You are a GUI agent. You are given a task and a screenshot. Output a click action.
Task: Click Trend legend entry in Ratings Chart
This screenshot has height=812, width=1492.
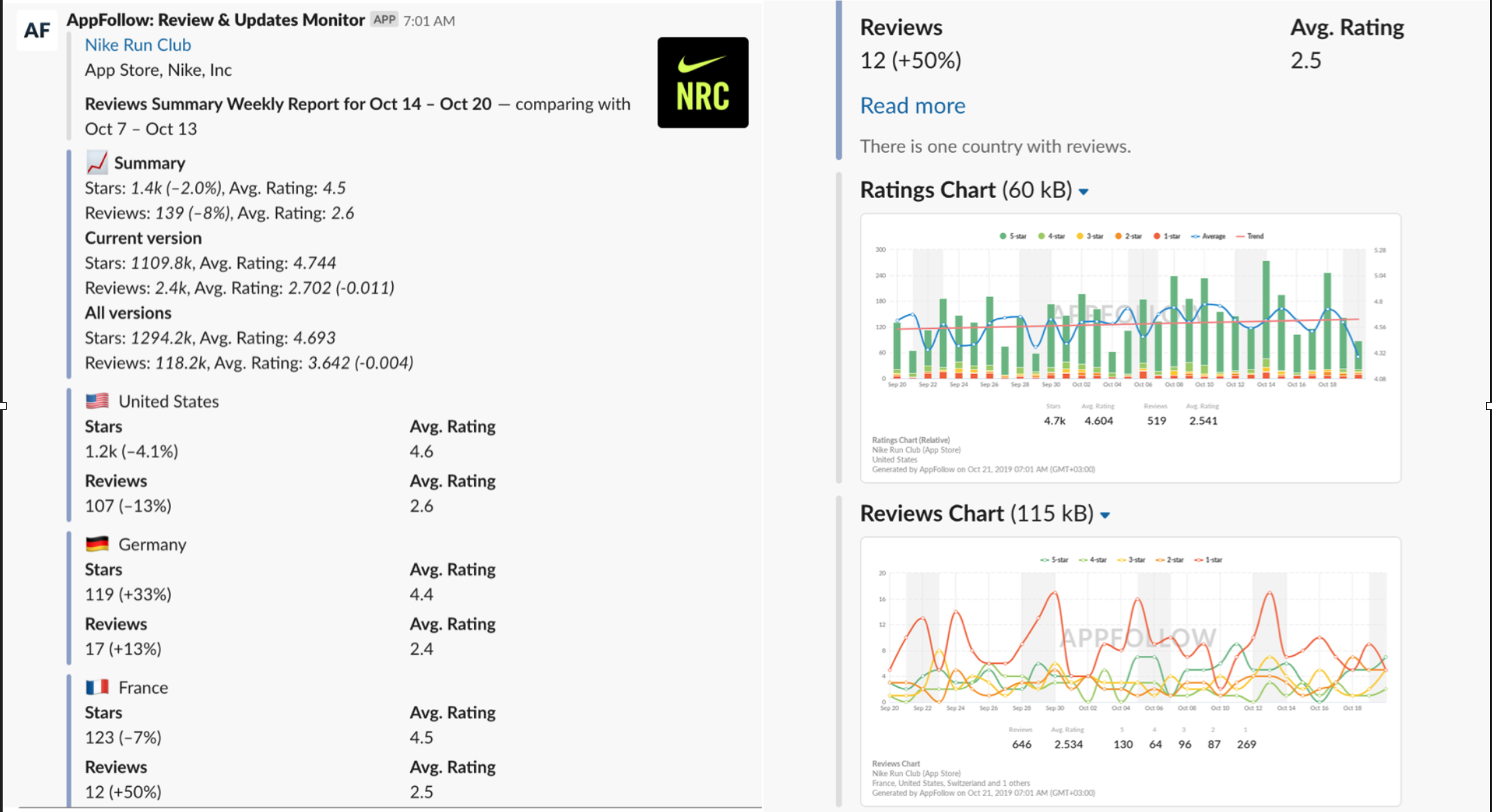click(1250, 236)
